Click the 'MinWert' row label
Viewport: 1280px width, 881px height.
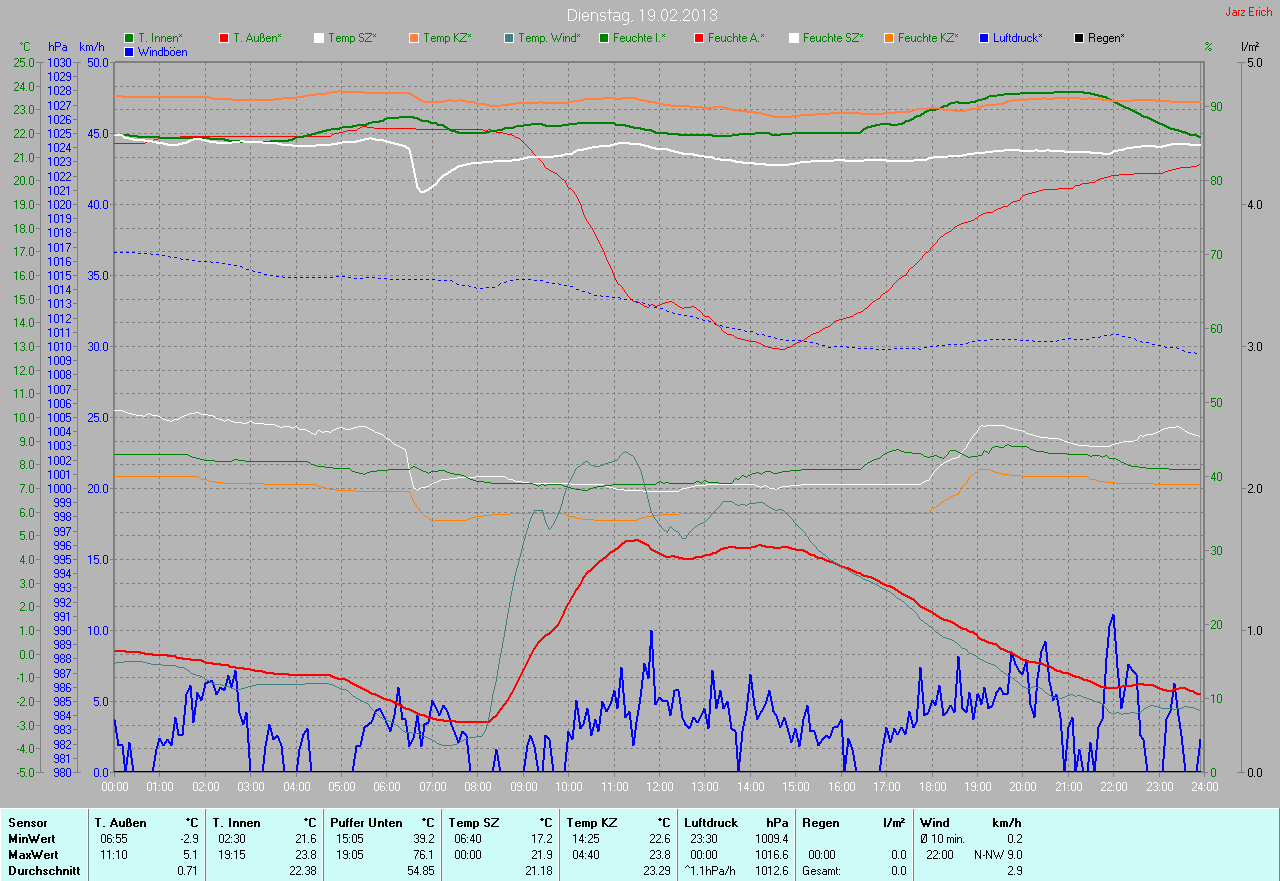pyautogui.click(x=31, y=838)
